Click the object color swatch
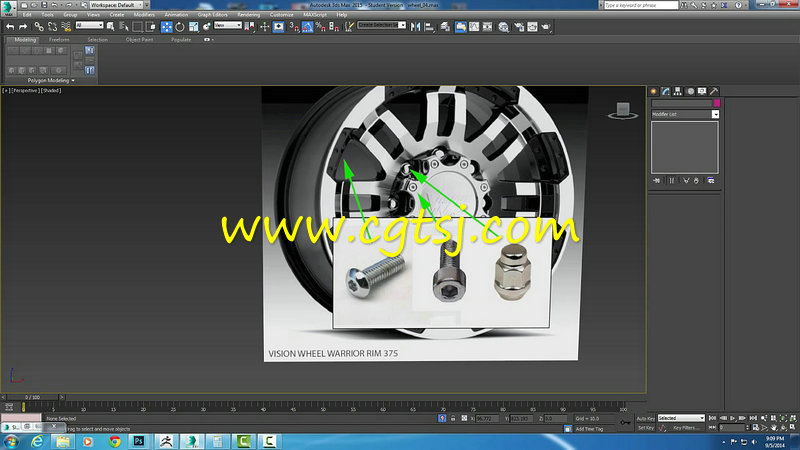 point(716,103)
